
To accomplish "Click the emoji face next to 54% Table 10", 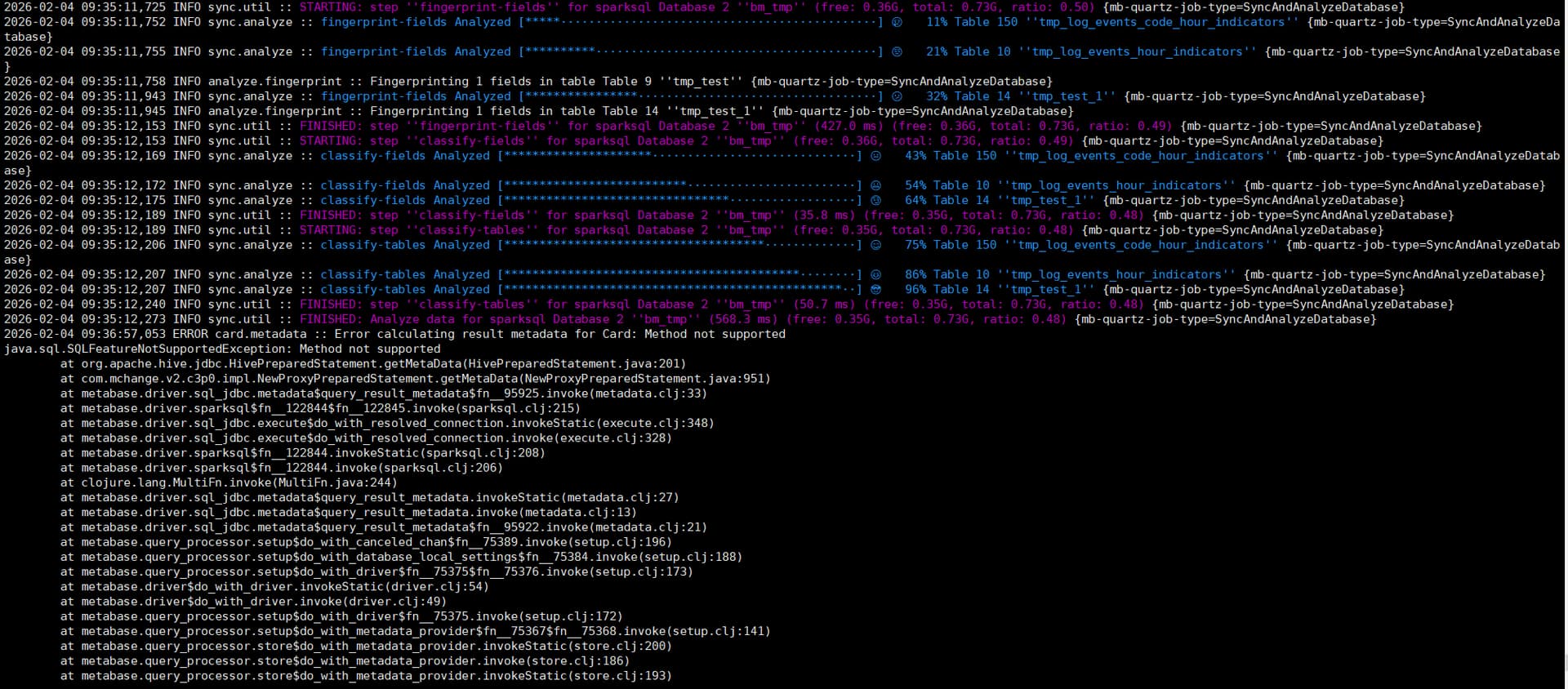I will point(875,185).
